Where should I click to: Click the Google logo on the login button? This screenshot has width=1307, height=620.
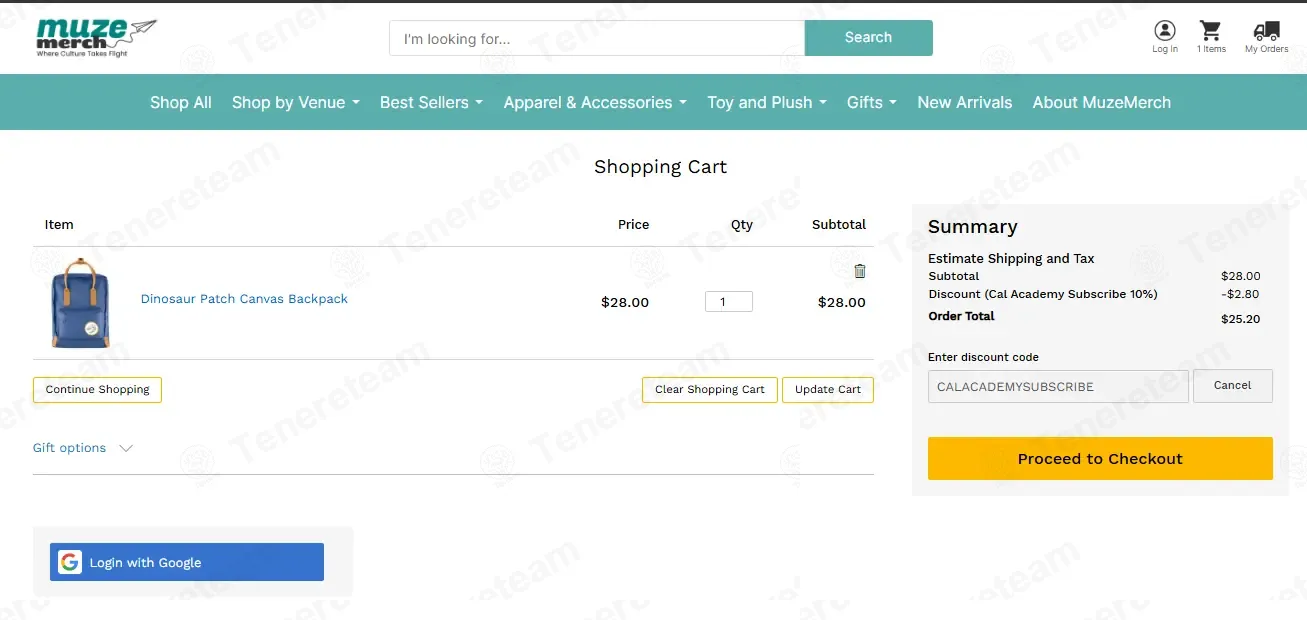(69, 562)
